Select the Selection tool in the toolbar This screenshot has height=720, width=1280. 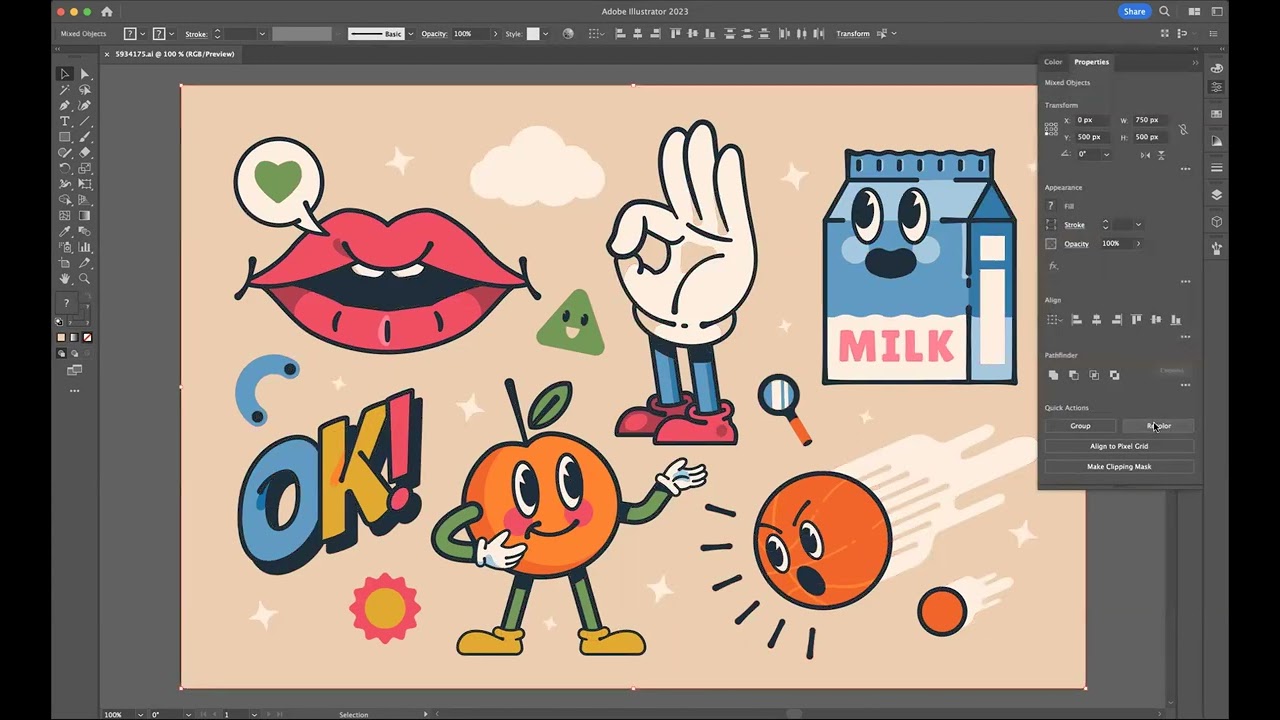pyautogui.click(x=65, y=74)
